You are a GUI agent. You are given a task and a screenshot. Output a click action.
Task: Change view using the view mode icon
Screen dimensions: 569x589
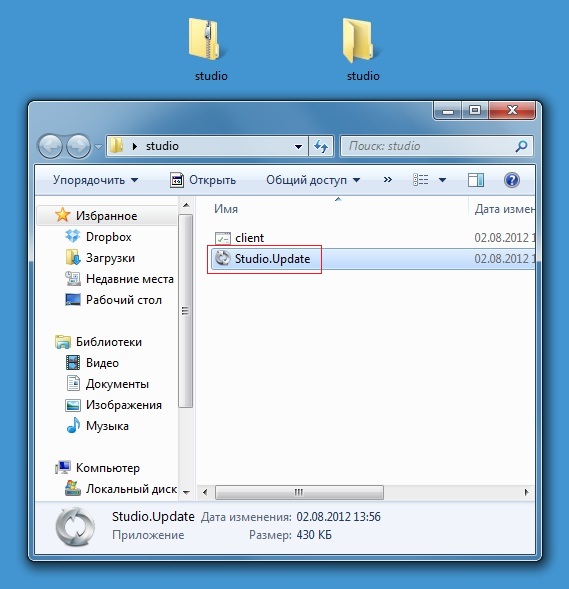pos(421,180)
